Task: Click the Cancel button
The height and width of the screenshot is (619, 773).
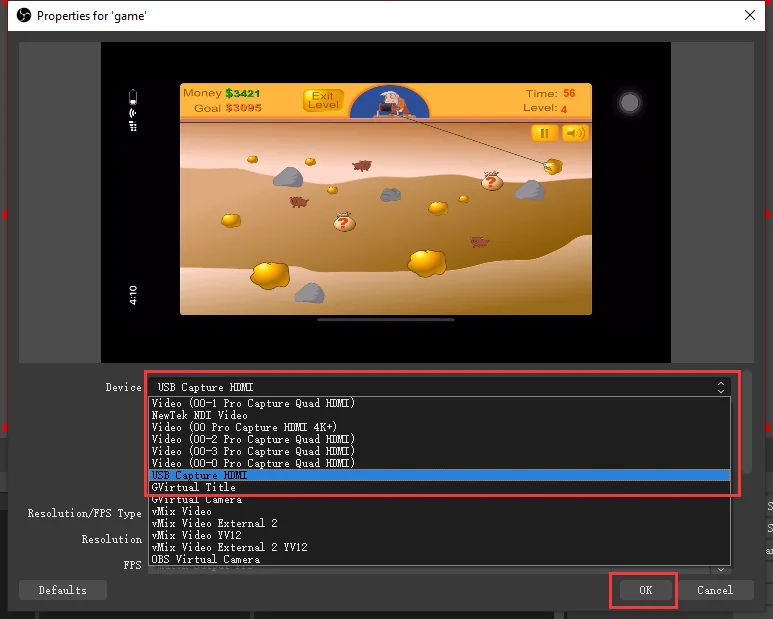Action: pyautogui.click(x=715, y=590)
